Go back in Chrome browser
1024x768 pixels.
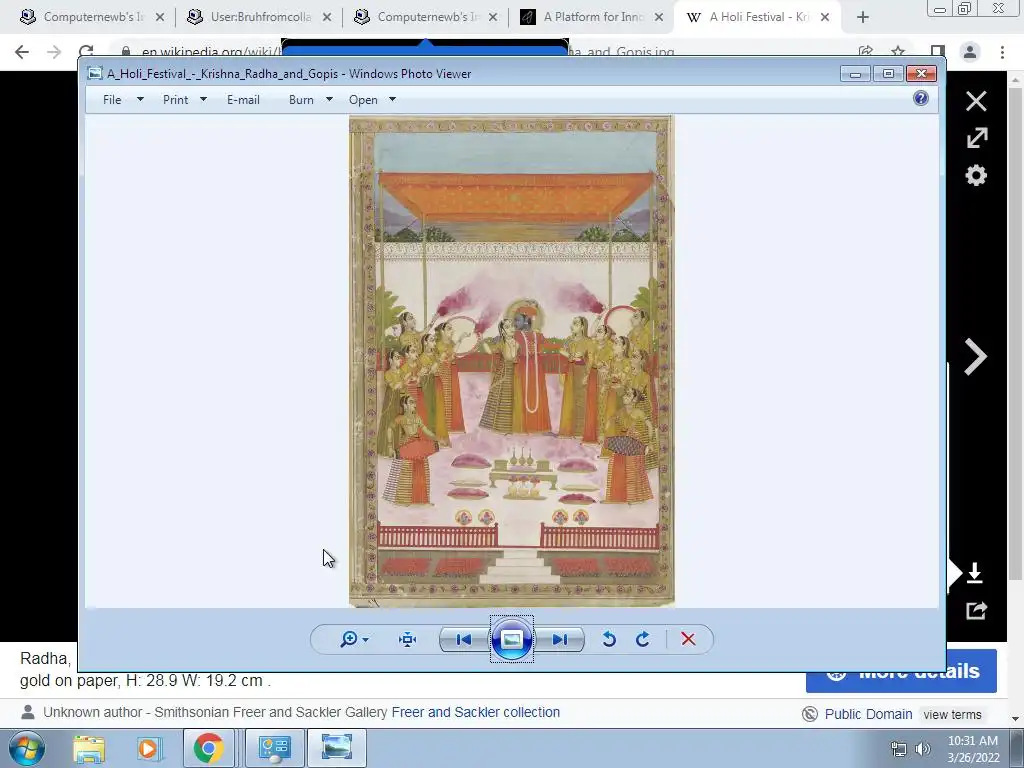pyautogui.click(x=22, y=52)
